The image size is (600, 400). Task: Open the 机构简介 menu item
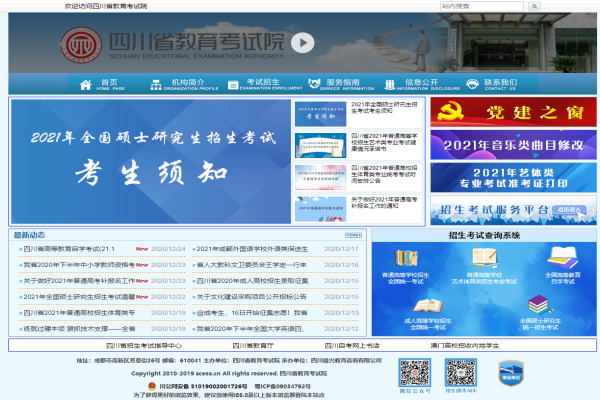pyautogui.click(x=191, y=84)
